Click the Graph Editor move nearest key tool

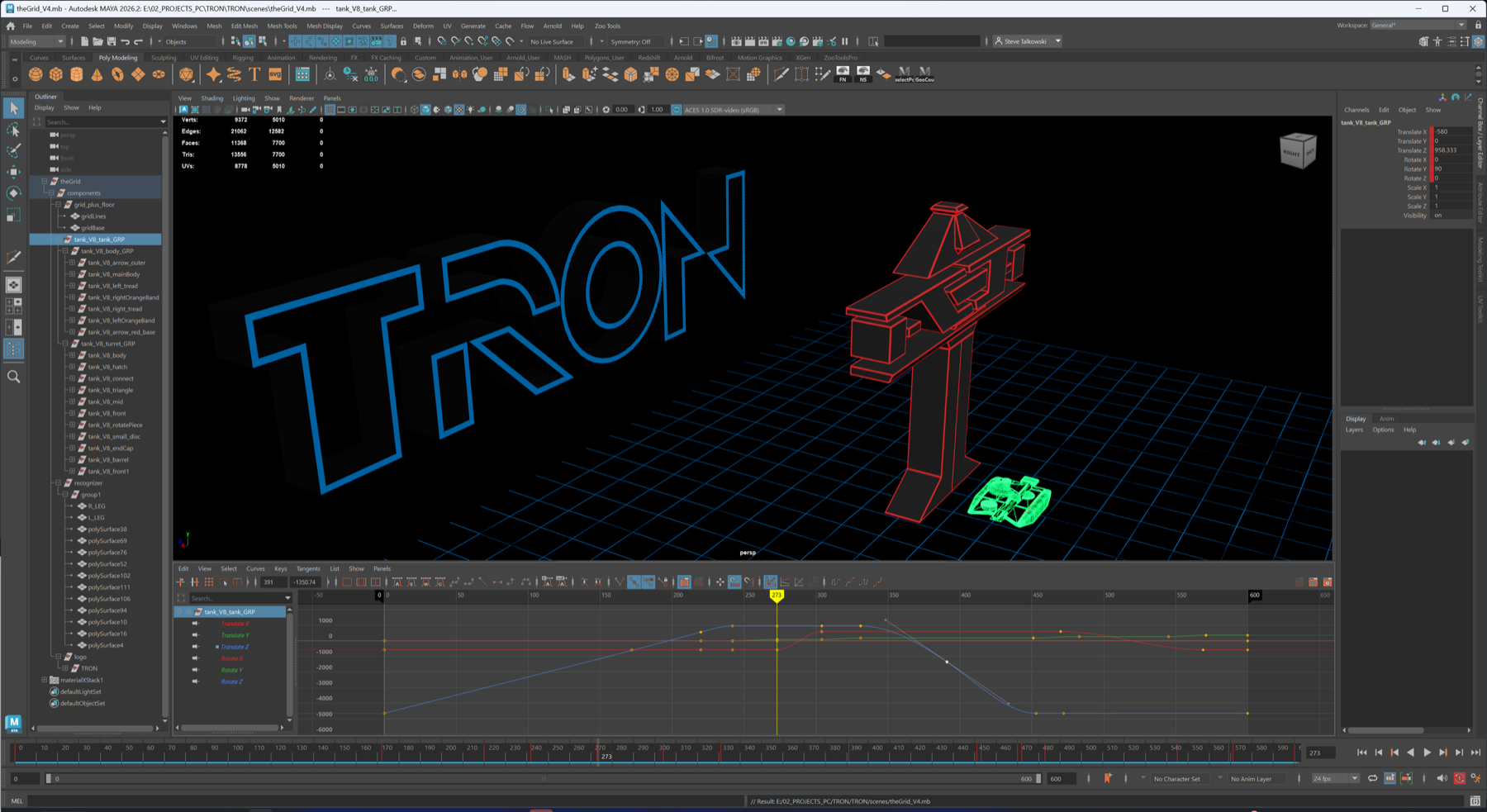(x=180, y=582)
